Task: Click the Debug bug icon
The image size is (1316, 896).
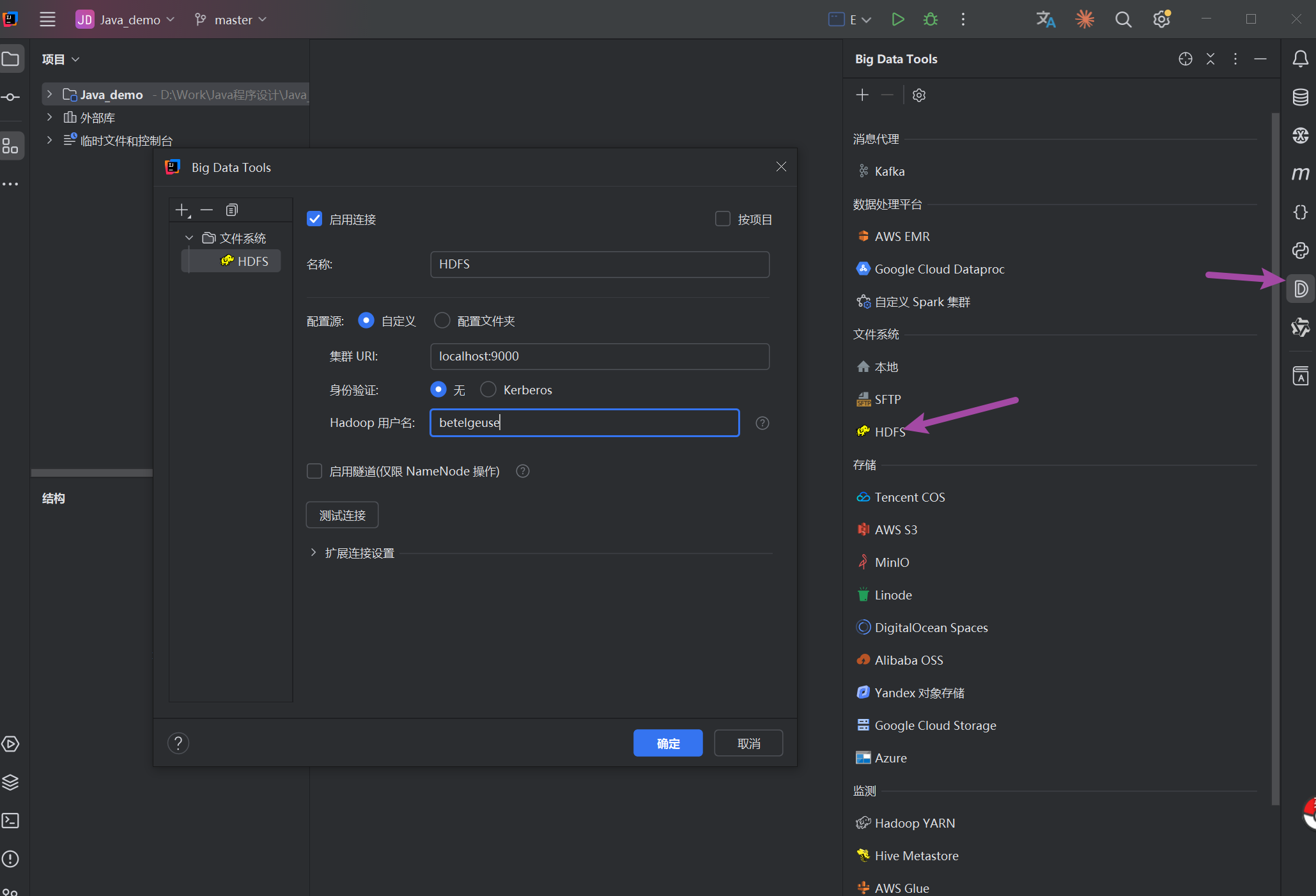Action: [931, 20]
